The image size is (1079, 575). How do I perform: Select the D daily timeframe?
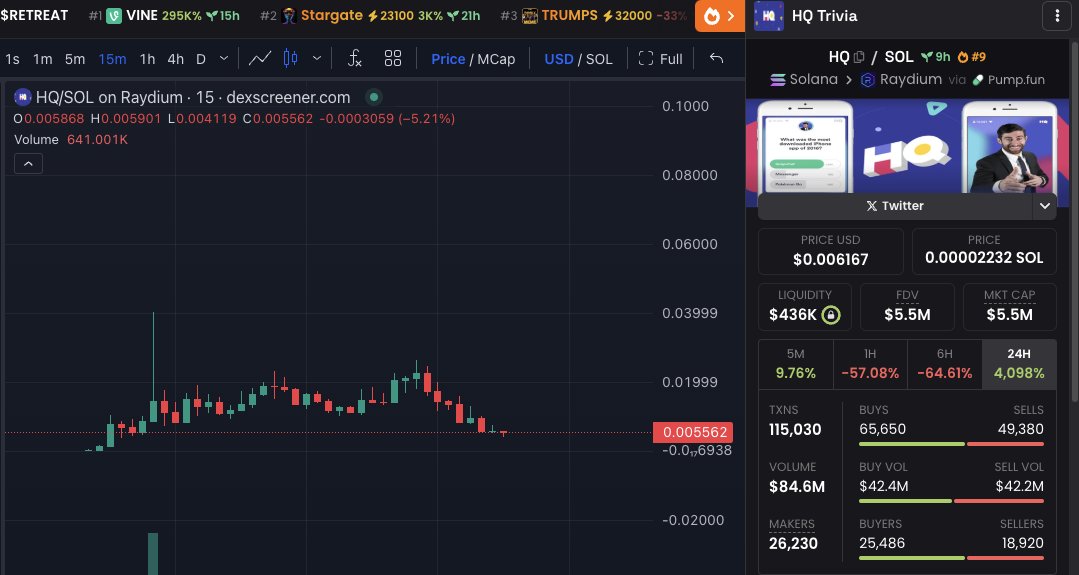pyautogui.click(x=201, y=59)
